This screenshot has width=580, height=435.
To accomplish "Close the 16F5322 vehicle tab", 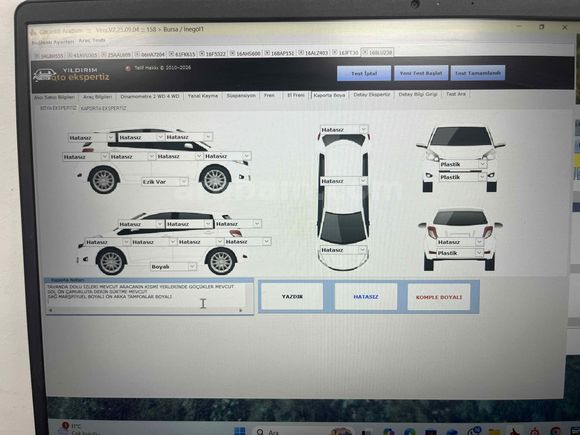I will pyautogui.click(x=202, y=54).
